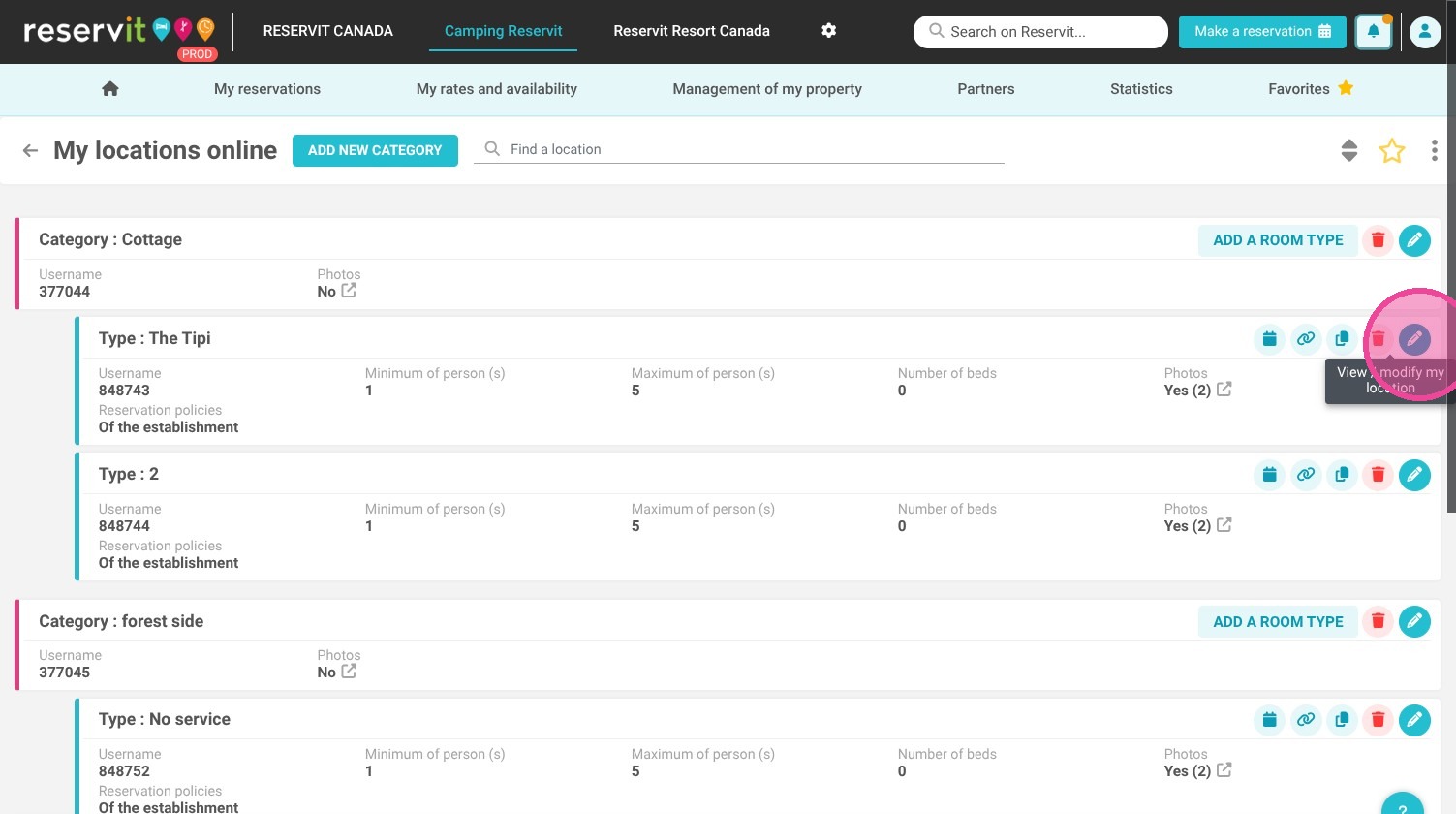Open No service photos external link icon
1456x814 pixels.
(1224, 769)
